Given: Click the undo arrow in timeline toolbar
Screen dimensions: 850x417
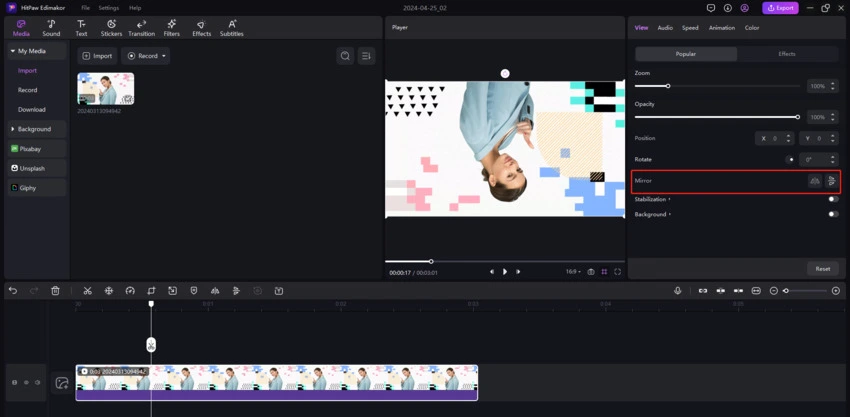Looking at the screenshot, I should click(x=13, y=291).
